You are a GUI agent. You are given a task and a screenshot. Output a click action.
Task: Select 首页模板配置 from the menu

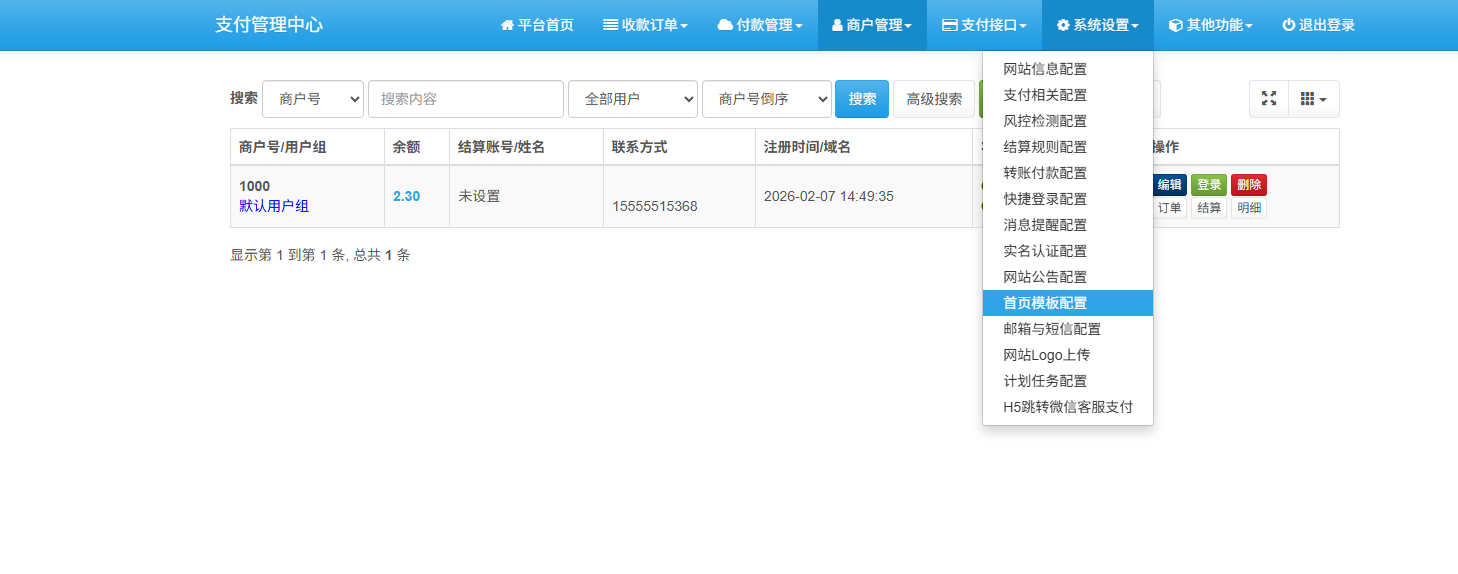pyautogui.click(x=1045, y=303)
